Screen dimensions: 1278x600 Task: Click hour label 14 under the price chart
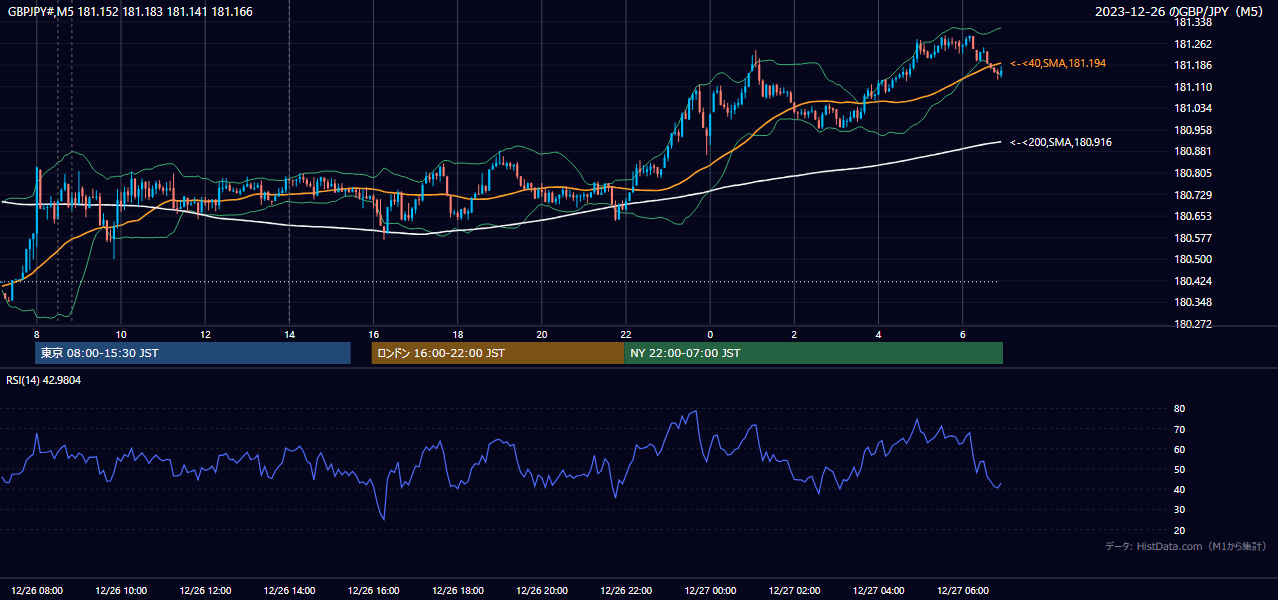coord(289,334)
